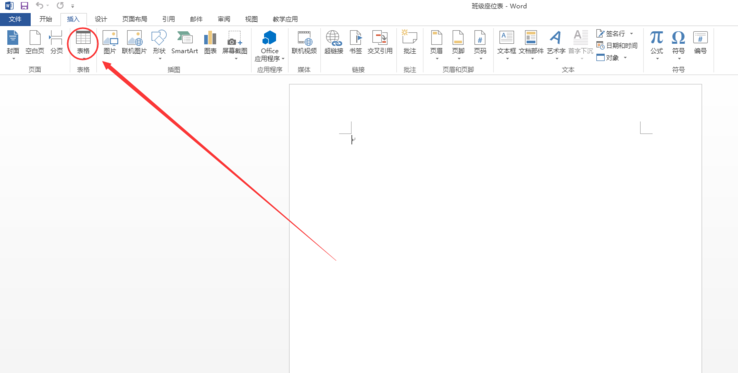Insert a Picture (图片) icon
Screen dimensions: 738x373
click(x=110, y=43)
